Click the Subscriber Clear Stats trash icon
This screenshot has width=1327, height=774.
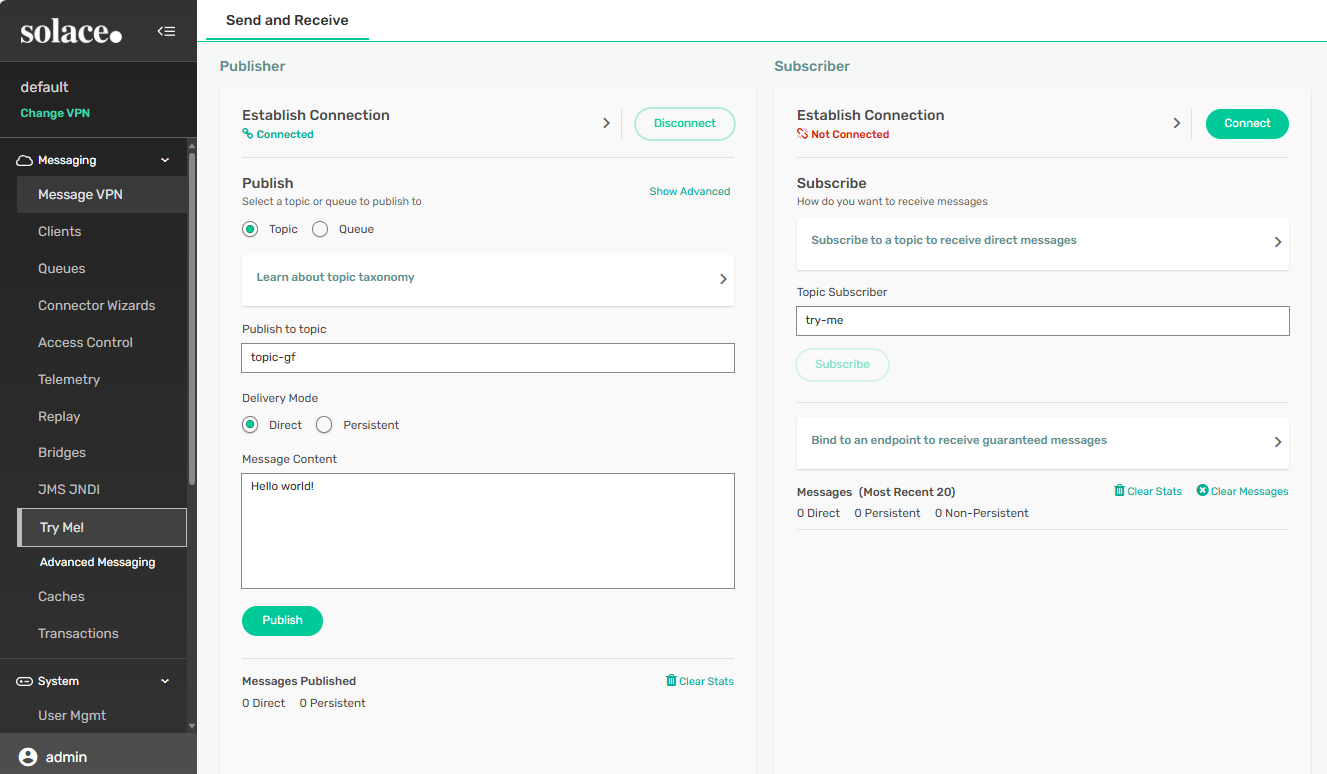point(1119,491)
